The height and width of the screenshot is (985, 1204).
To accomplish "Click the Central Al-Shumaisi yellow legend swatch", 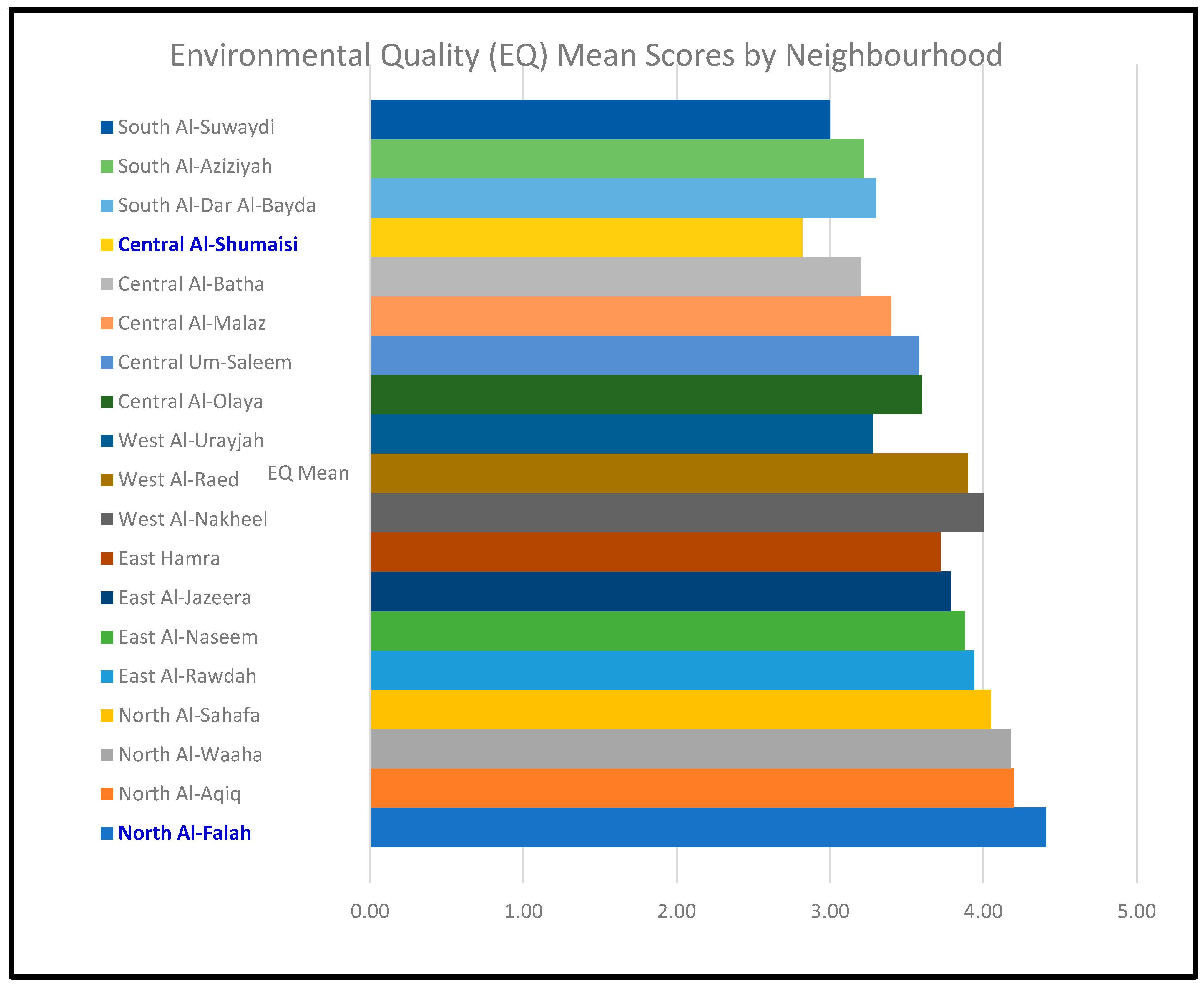I will coord(107,245).
